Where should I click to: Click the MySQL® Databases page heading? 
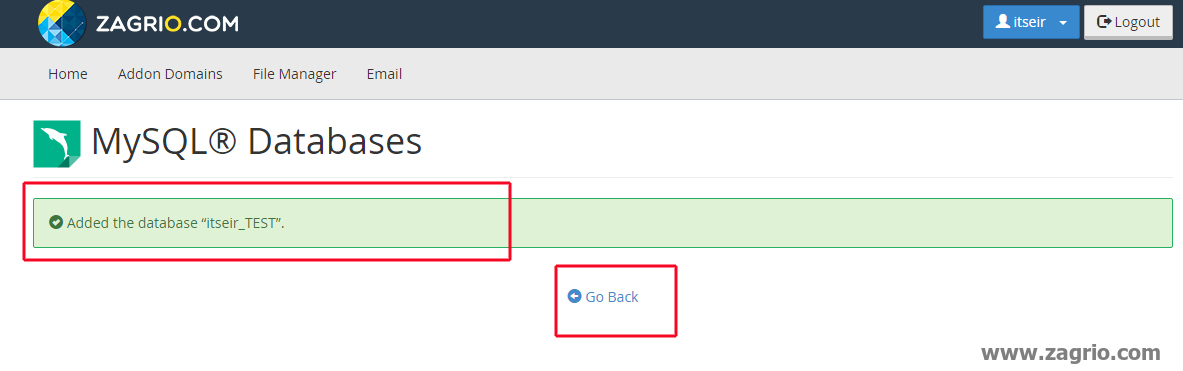(256, 142)
